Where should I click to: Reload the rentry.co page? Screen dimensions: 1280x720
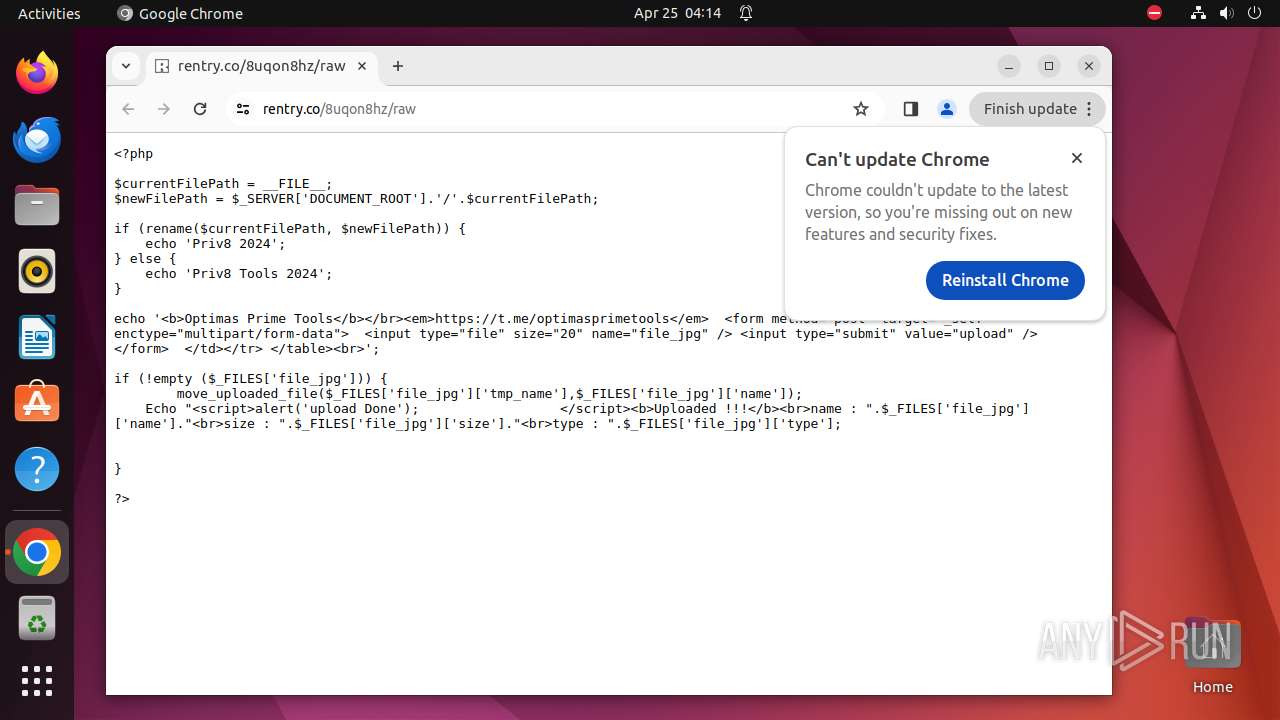click(x=200, y=109)
